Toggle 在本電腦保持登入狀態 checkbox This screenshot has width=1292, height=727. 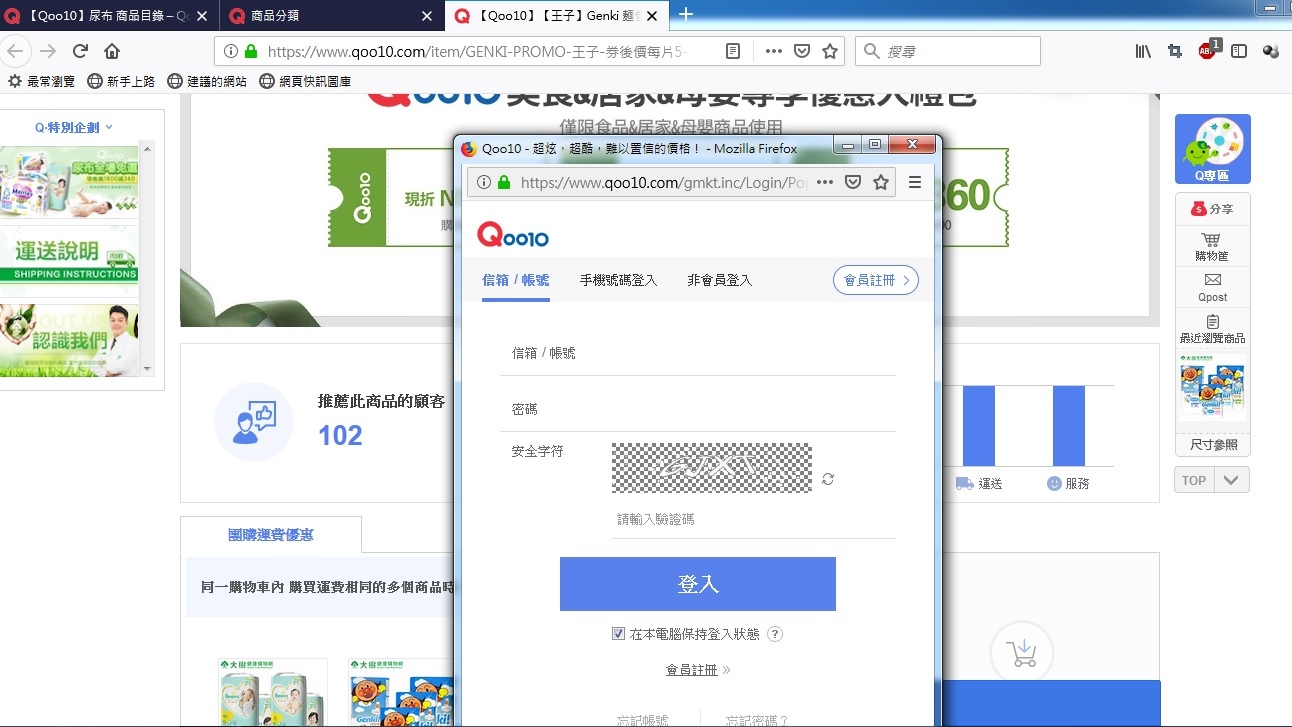pyautogui.click(x=618, y=634)
